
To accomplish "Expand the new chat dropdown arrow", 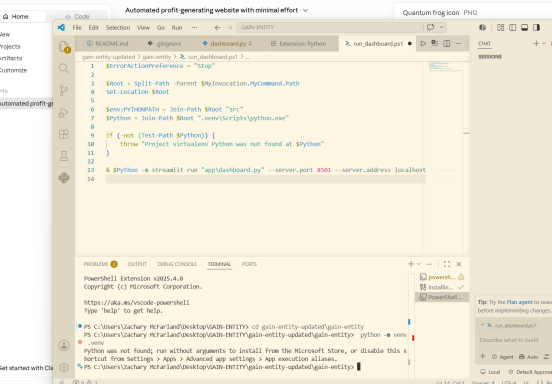I will pyautogui.click(x=544, y=43).
